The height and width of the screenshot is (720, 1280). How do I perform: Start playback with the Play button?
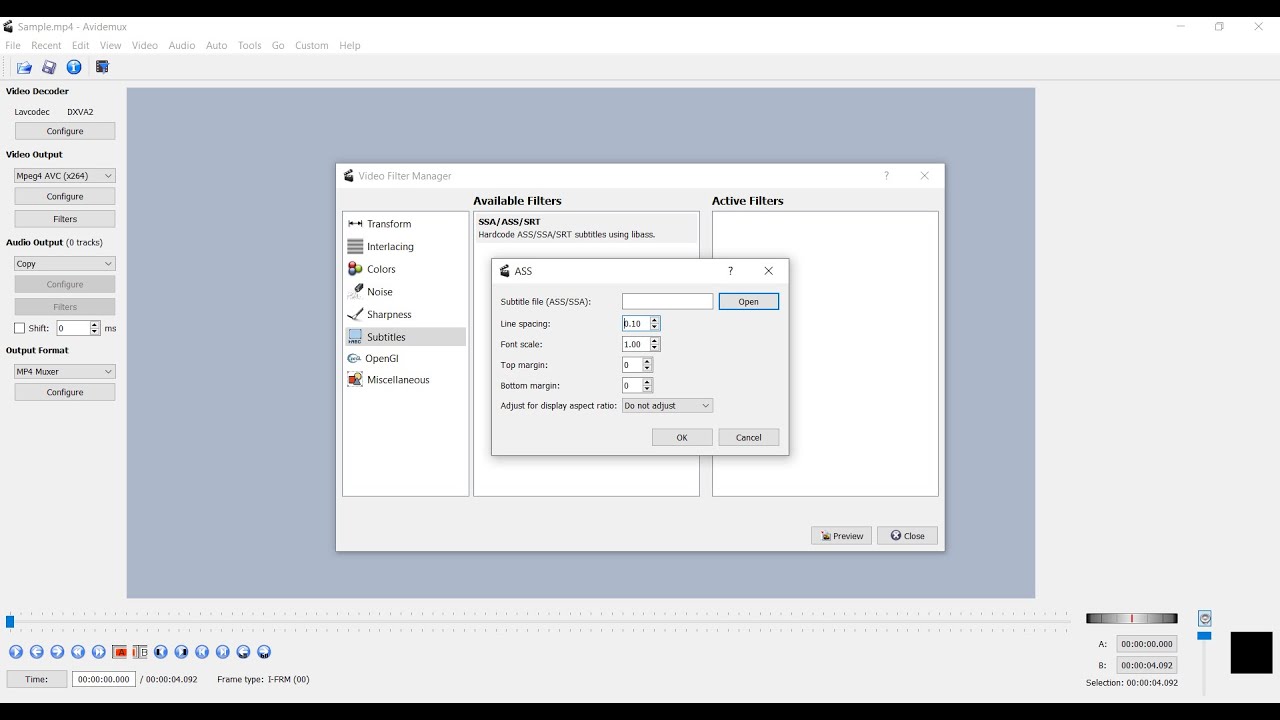tap(16, 652)
